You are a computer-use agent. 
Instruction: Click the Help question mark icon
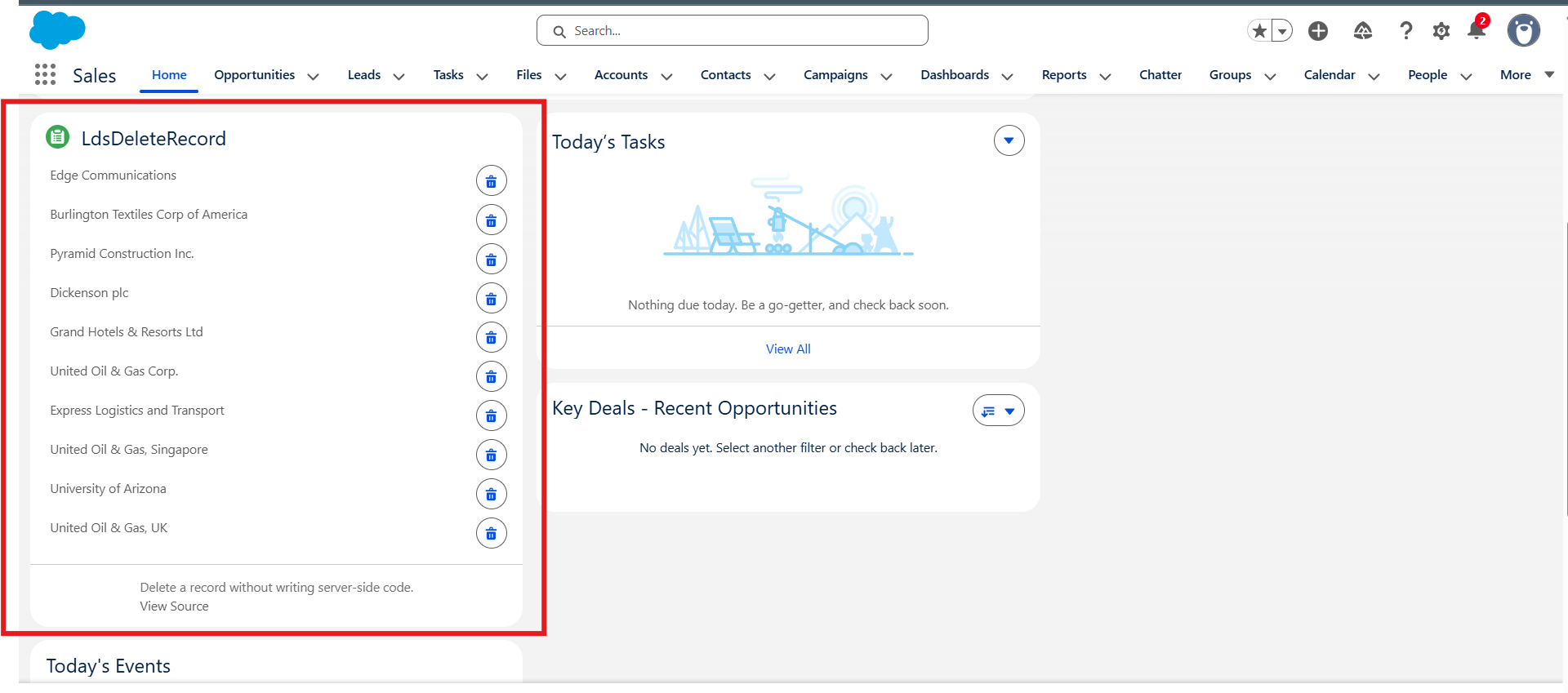(x=1405, y=31)
